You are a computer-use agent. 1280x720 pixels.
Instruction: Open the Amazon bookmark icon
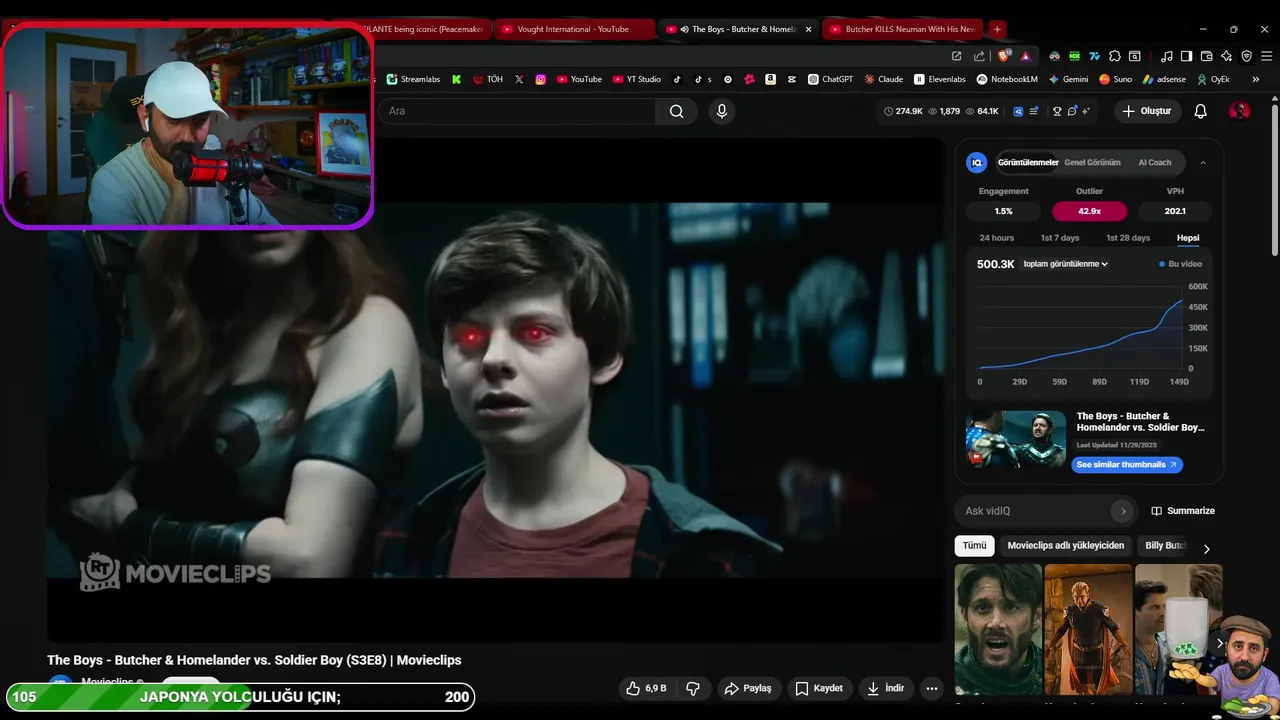(770, 79)
